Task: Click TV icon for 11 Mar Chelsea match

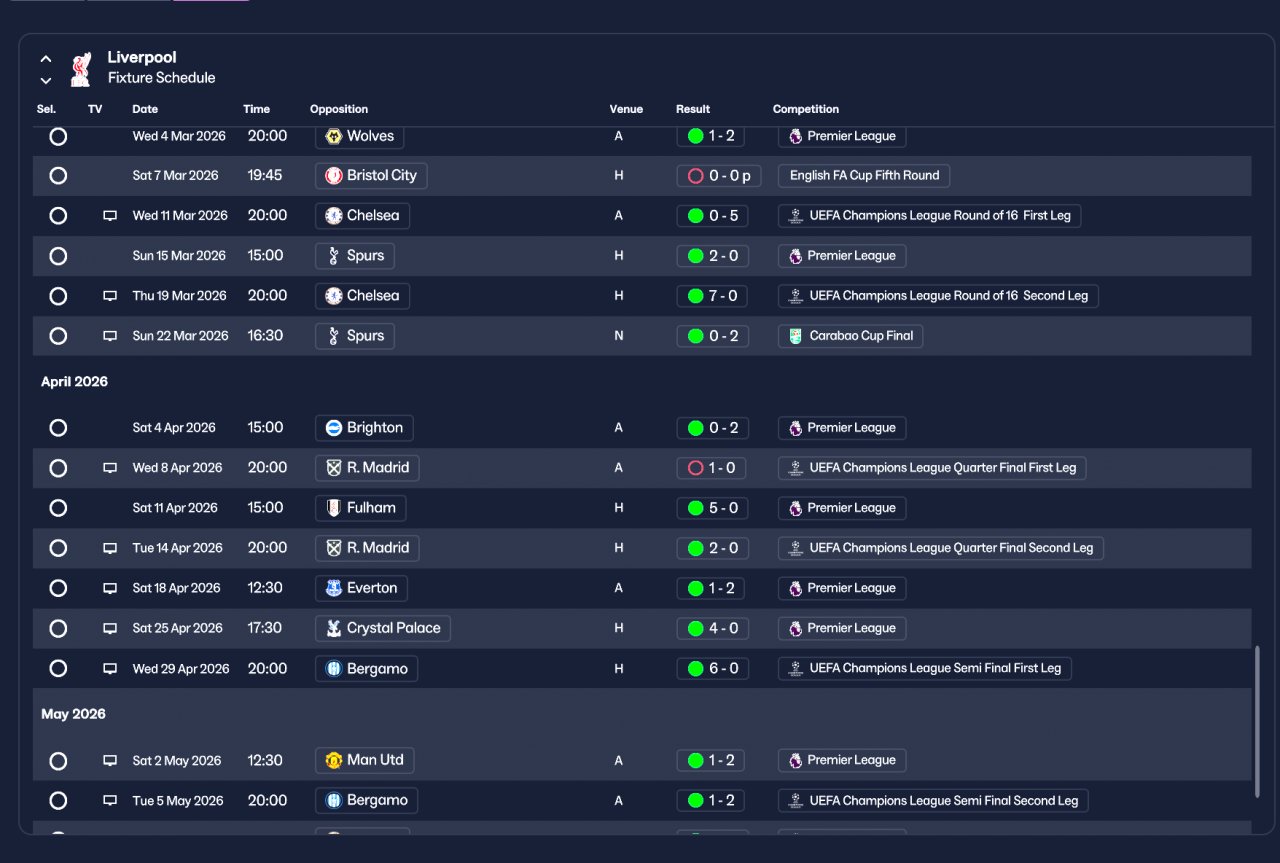Action: [x=110, y=216]
